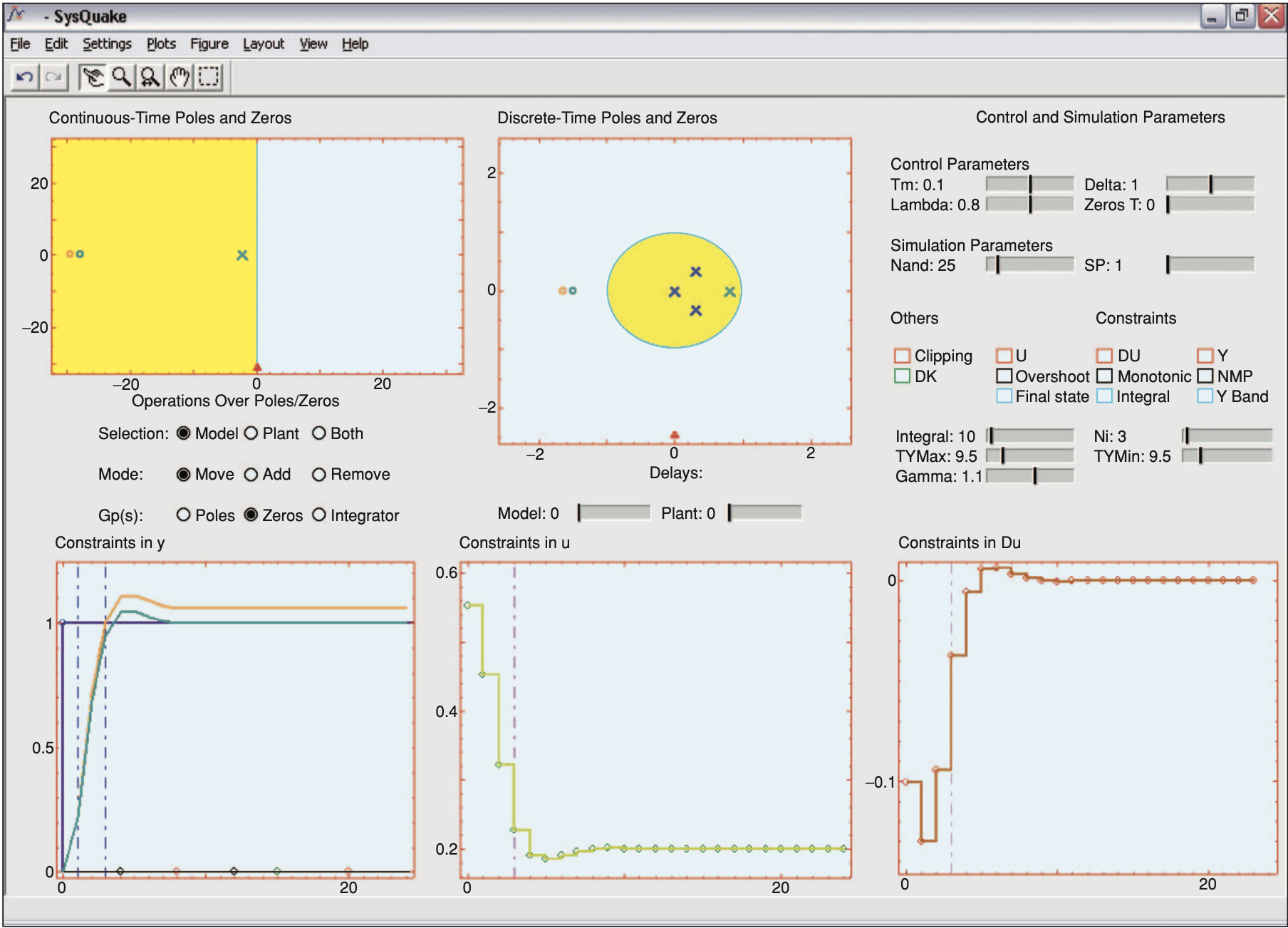
Task: Click the Redo arrow in toolbar
Action: click(x=54, y=77)
